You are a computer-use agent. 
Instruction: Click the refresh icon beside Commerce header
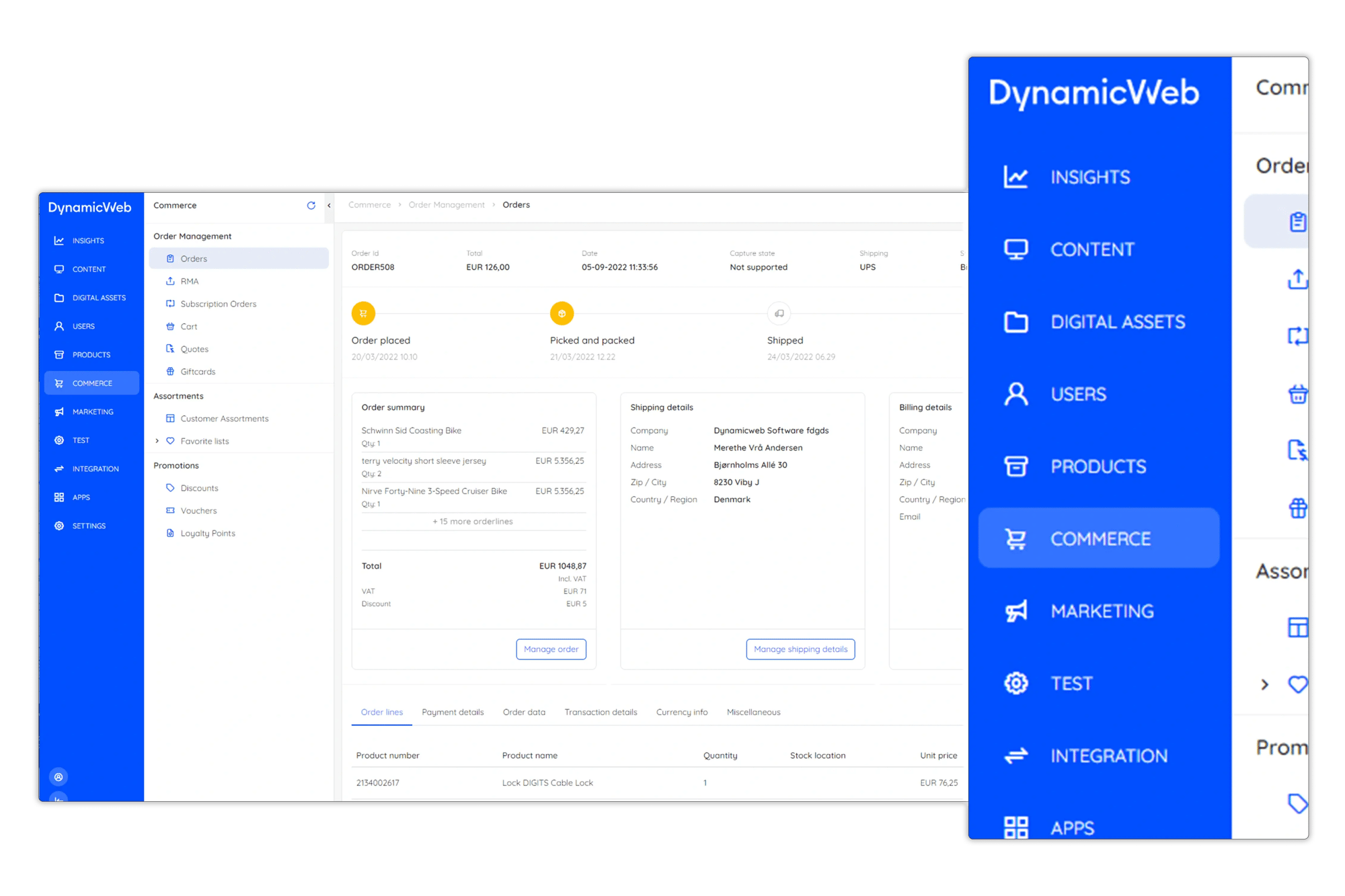[x=311, y=206]
